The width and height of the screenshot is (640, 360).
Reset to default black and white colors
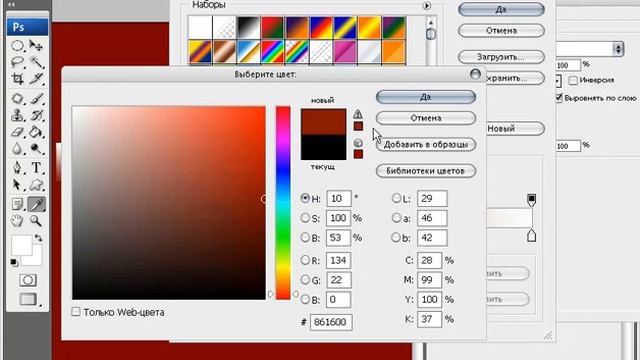[x=14, y=263]
